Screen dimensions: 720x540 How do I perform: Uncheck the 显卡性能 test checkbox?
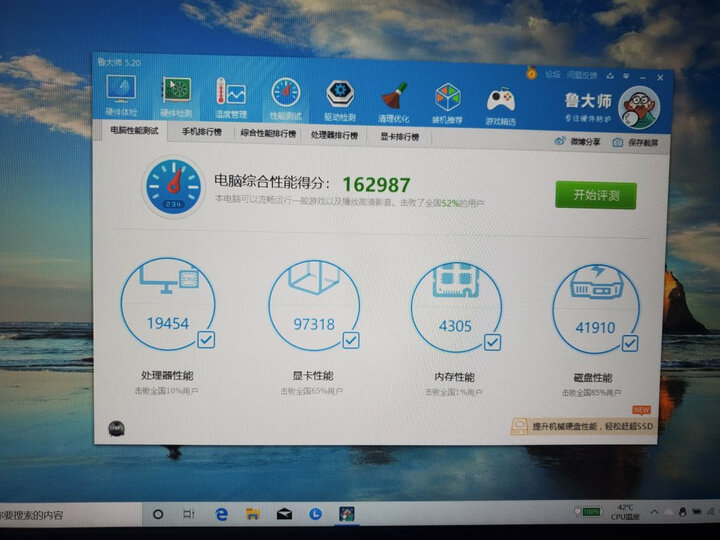(351, 340)
